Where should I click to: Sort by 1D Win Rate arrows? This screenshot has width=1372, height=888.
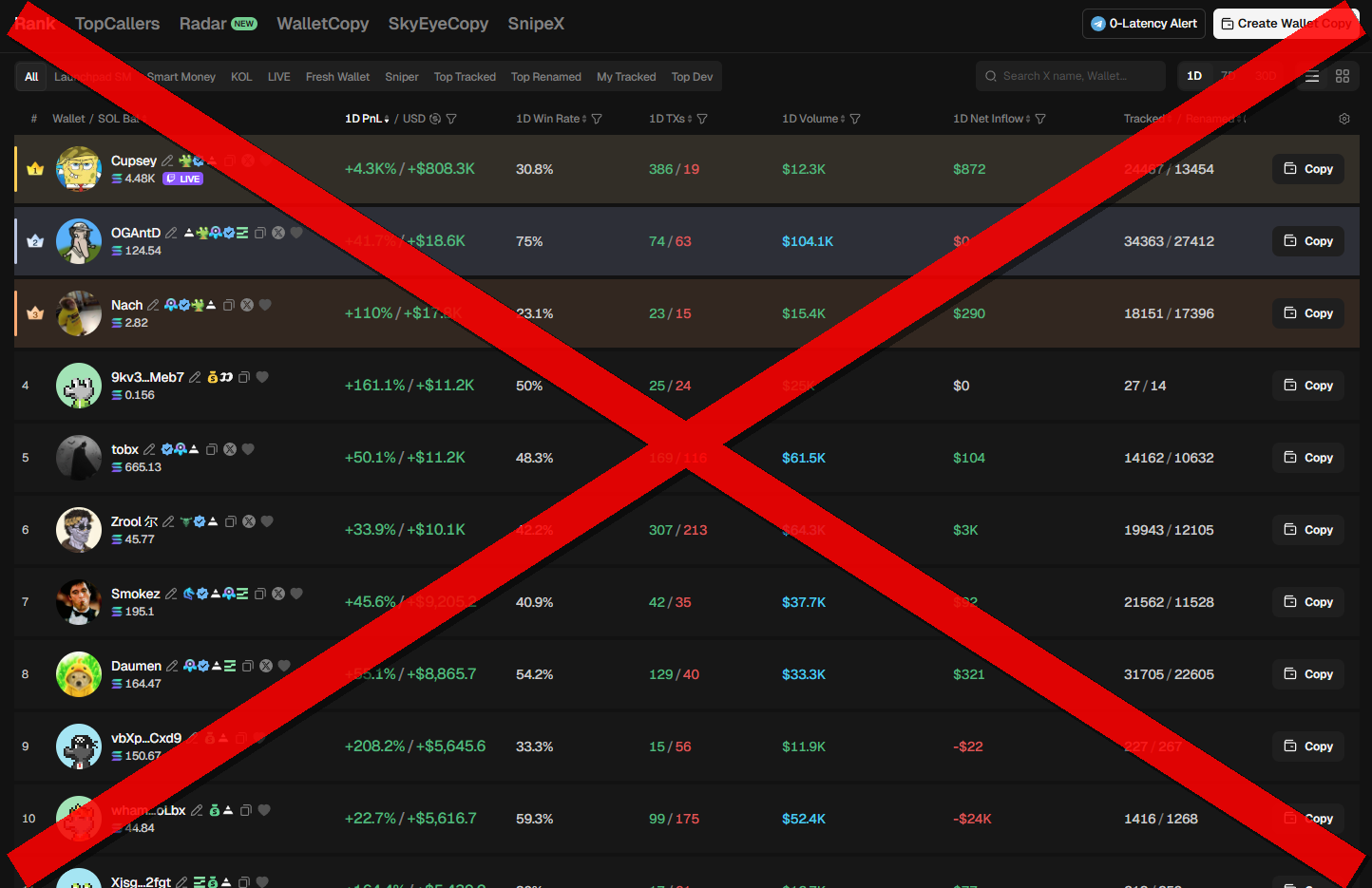(x=584, y=119)
